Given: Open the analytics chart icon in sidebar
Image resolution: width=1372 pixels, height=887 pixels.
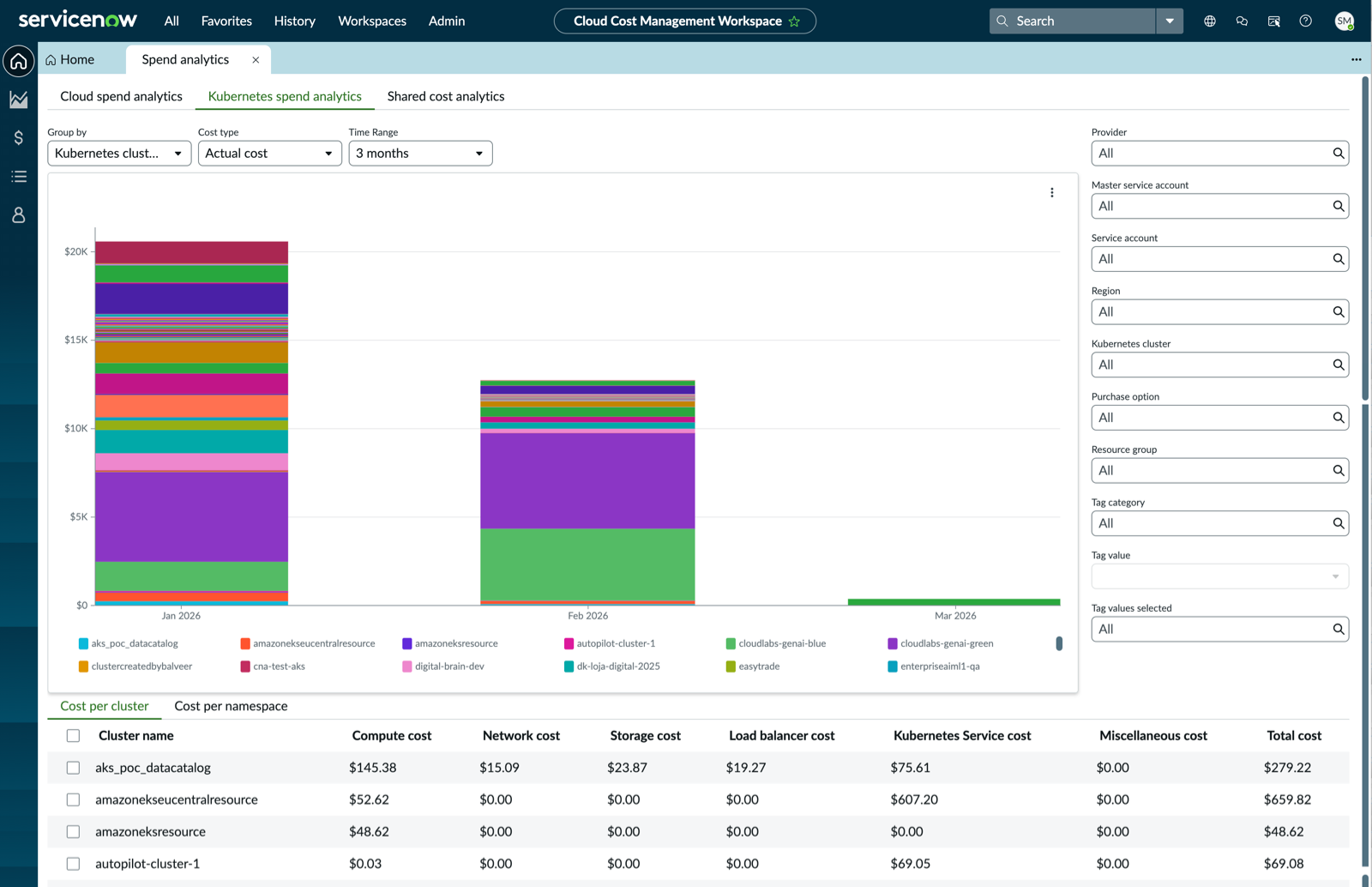Looking at the screenshot, I should pos(19,100).
